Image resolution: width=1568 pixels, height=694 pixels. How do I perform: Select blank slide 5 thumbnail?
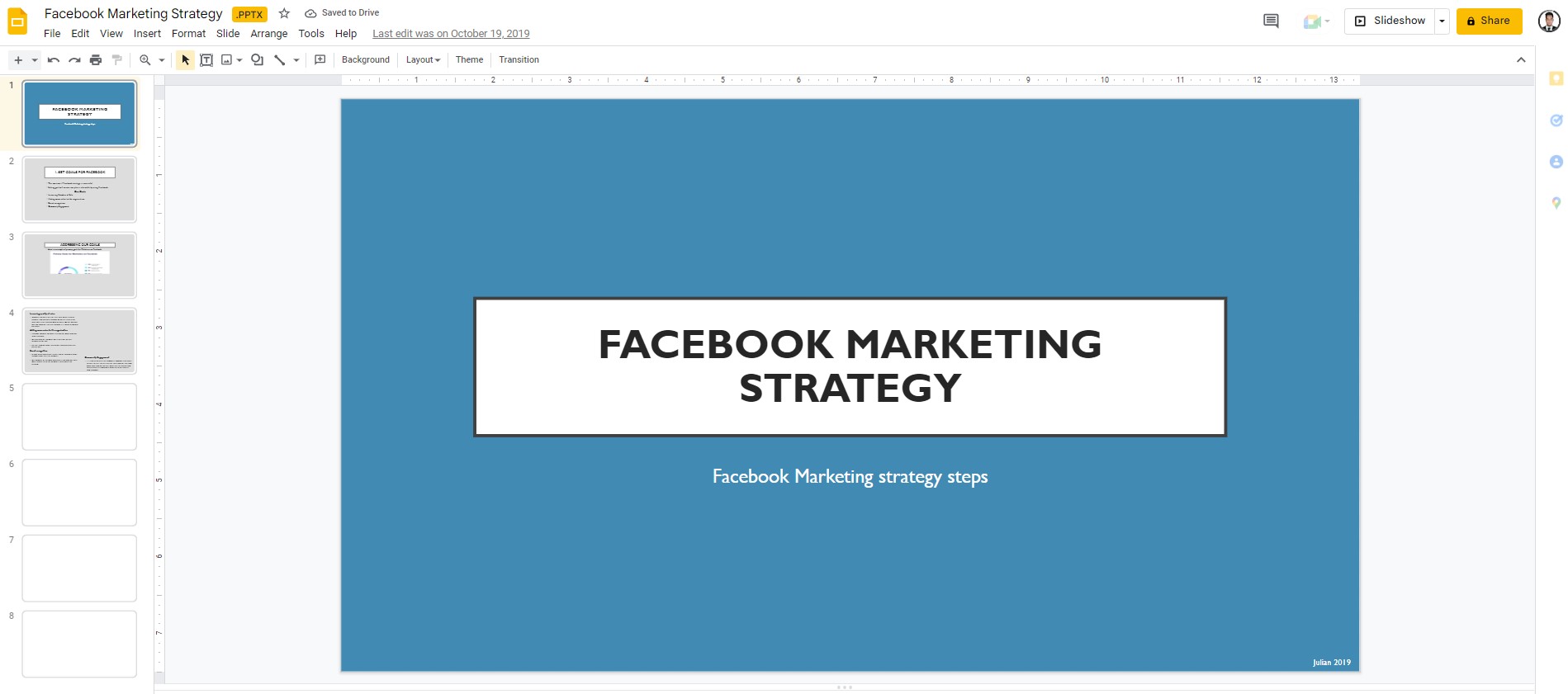[x=79, y=417]
